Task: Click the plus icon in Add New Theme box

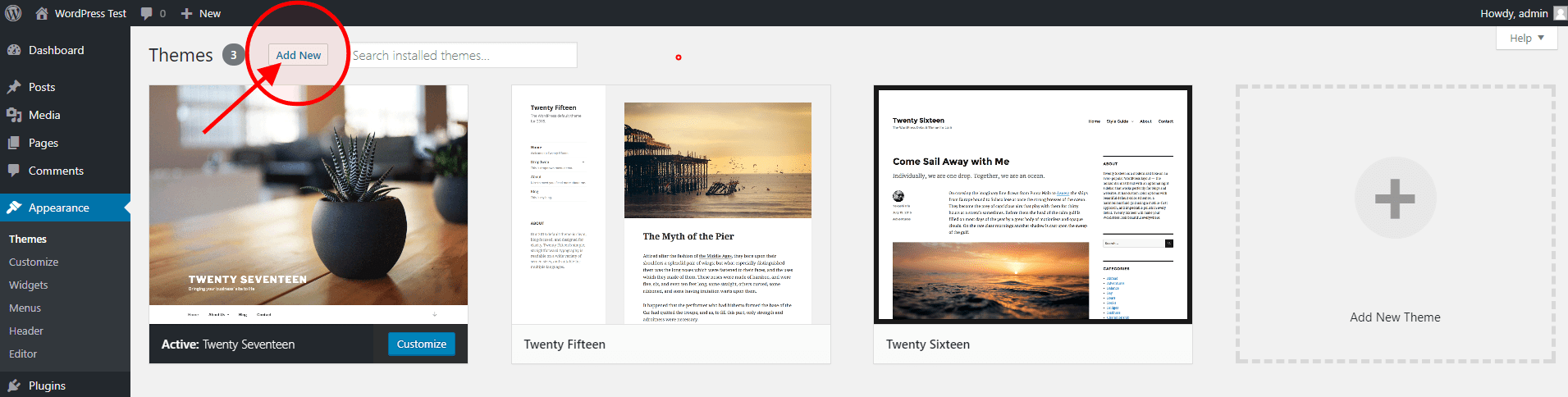Action: pyautogui.click(x=1395, y=198)
